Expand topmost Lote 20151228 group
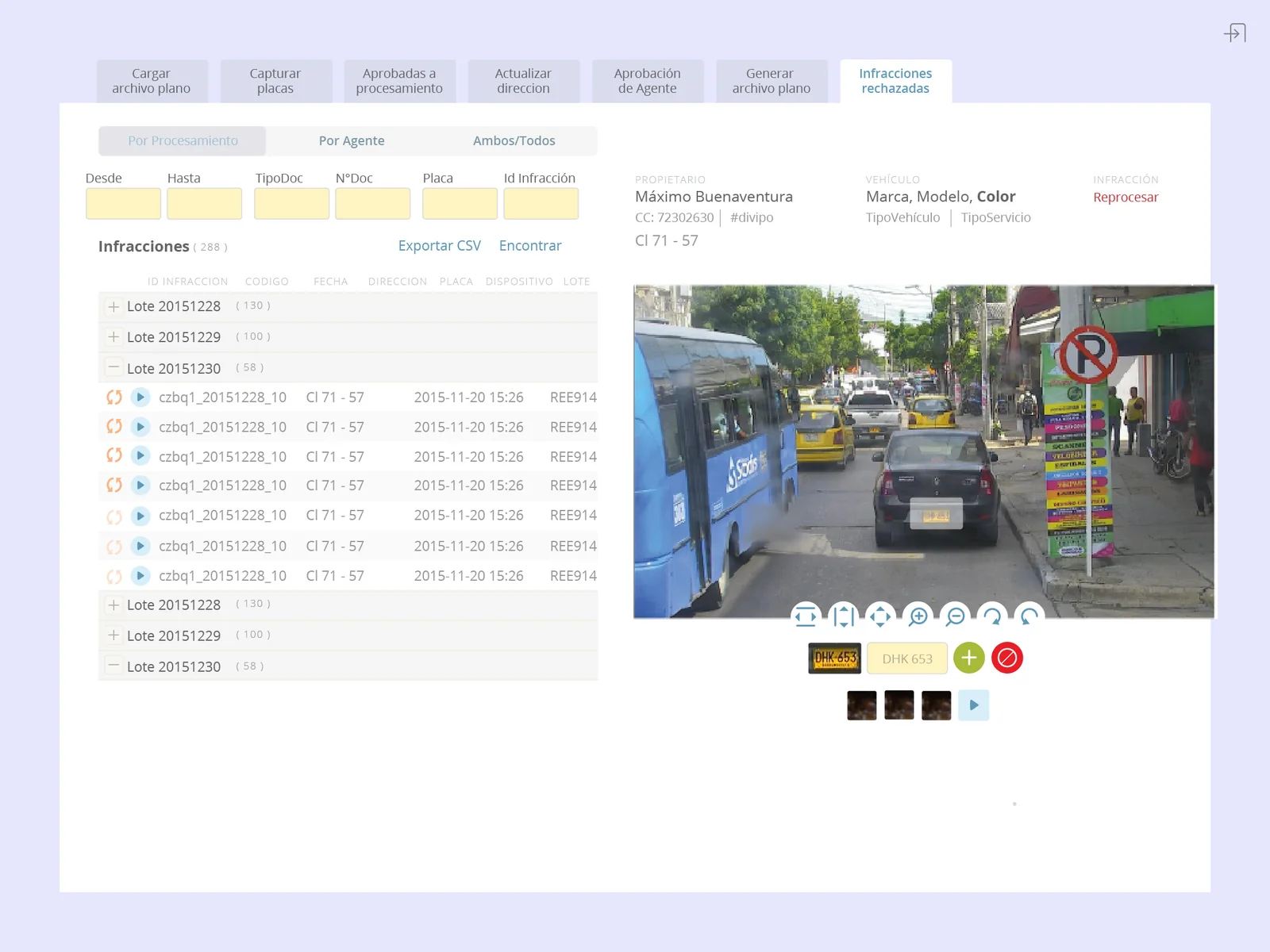 (114, 306)
